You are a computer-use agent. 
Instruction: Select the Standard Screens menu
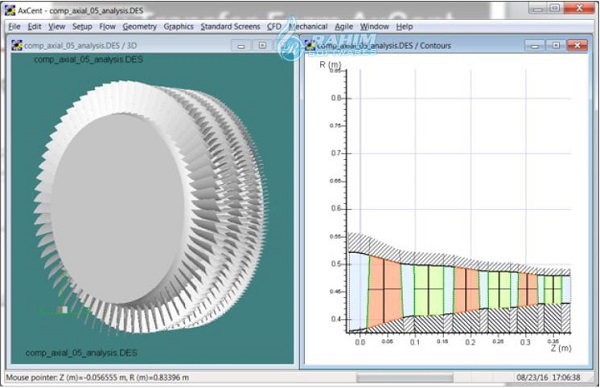[230, 26]
